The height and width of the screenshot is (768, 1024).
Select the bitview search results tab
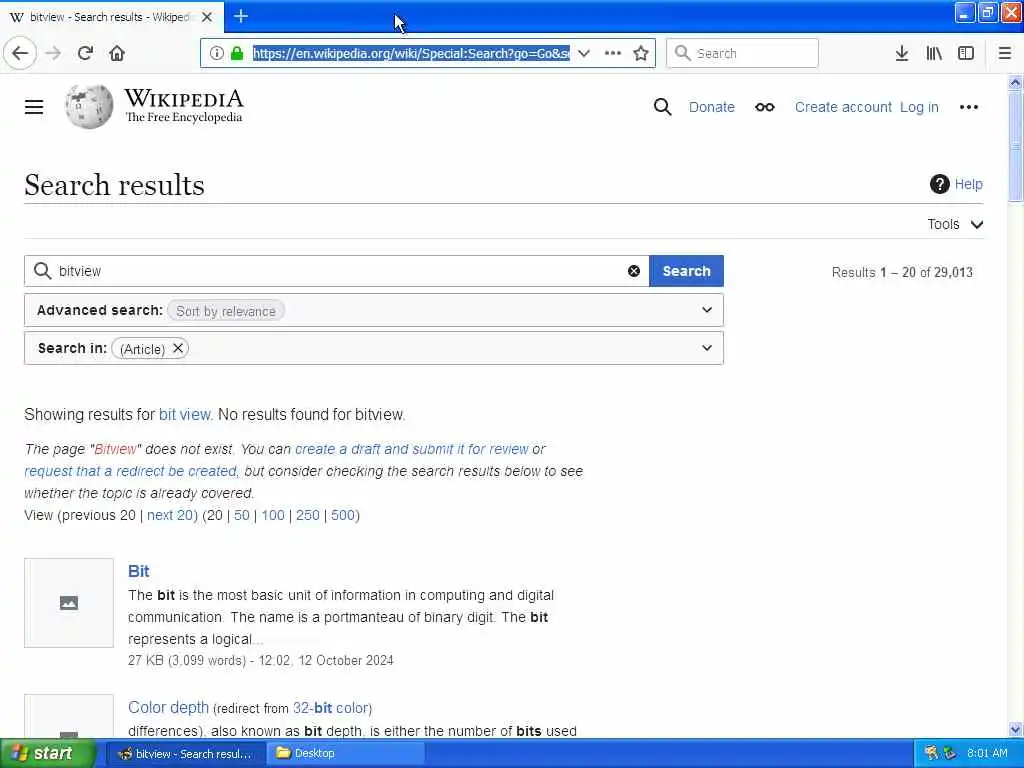(x=111, y=17)
